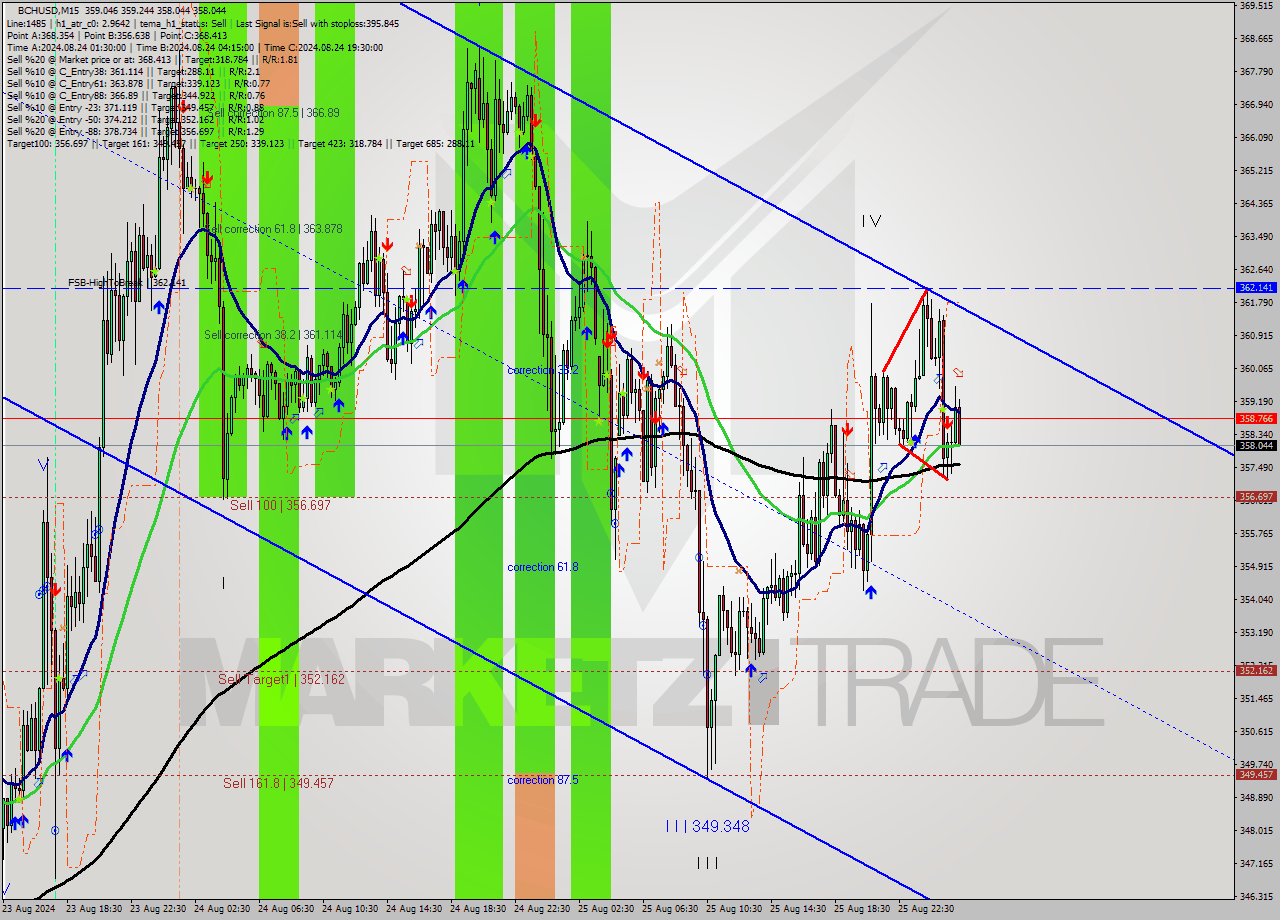Image resolution: width=1280 pixels, height=920 pixels.
Task: Click the BCHUSD,M15 chart title
Action: point(50,10)
